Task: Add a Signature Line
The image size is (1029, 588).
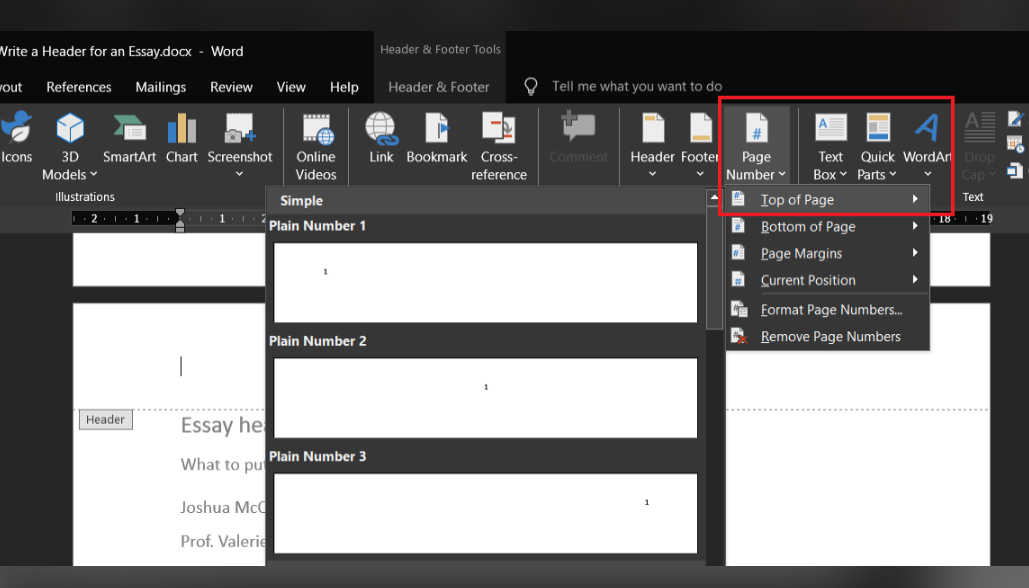Action: coord(1014,119)
